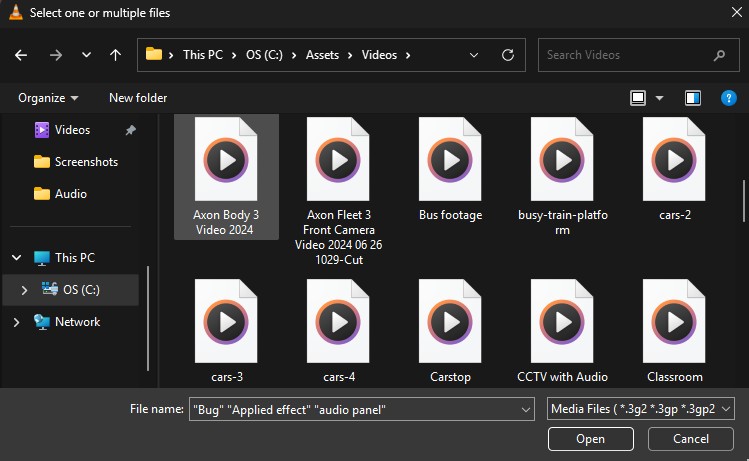Select the cars-4 video file
This screenshot has height=461, width=749.
pos(338,331)
